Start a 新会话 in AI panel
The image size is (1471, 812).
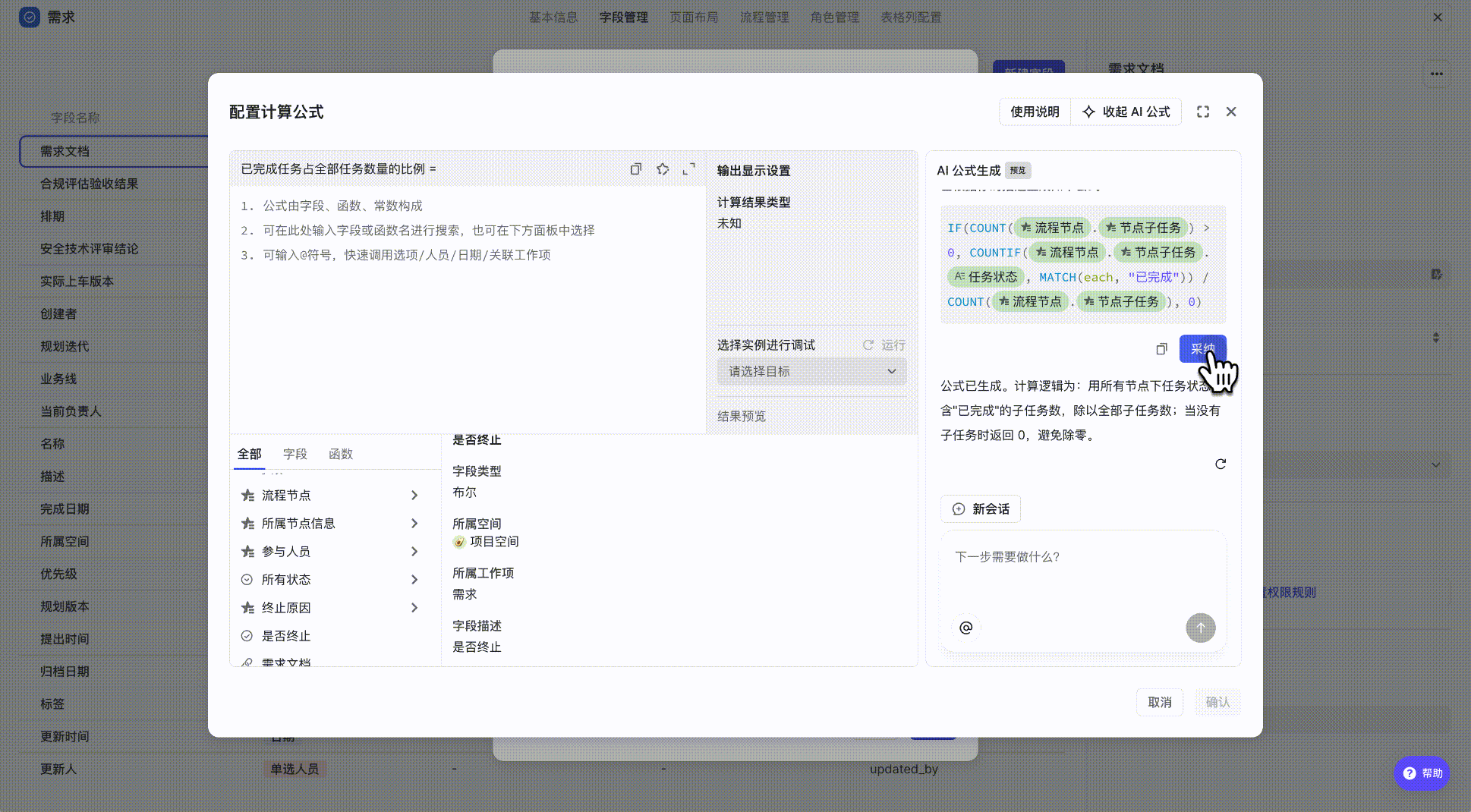point(981,509)
